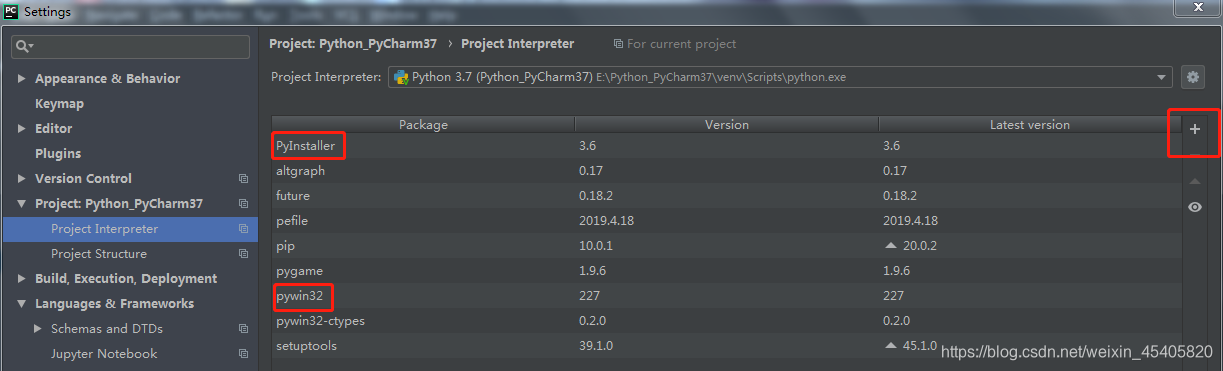Click the upgrade package arrow icon

point(1194,181)
